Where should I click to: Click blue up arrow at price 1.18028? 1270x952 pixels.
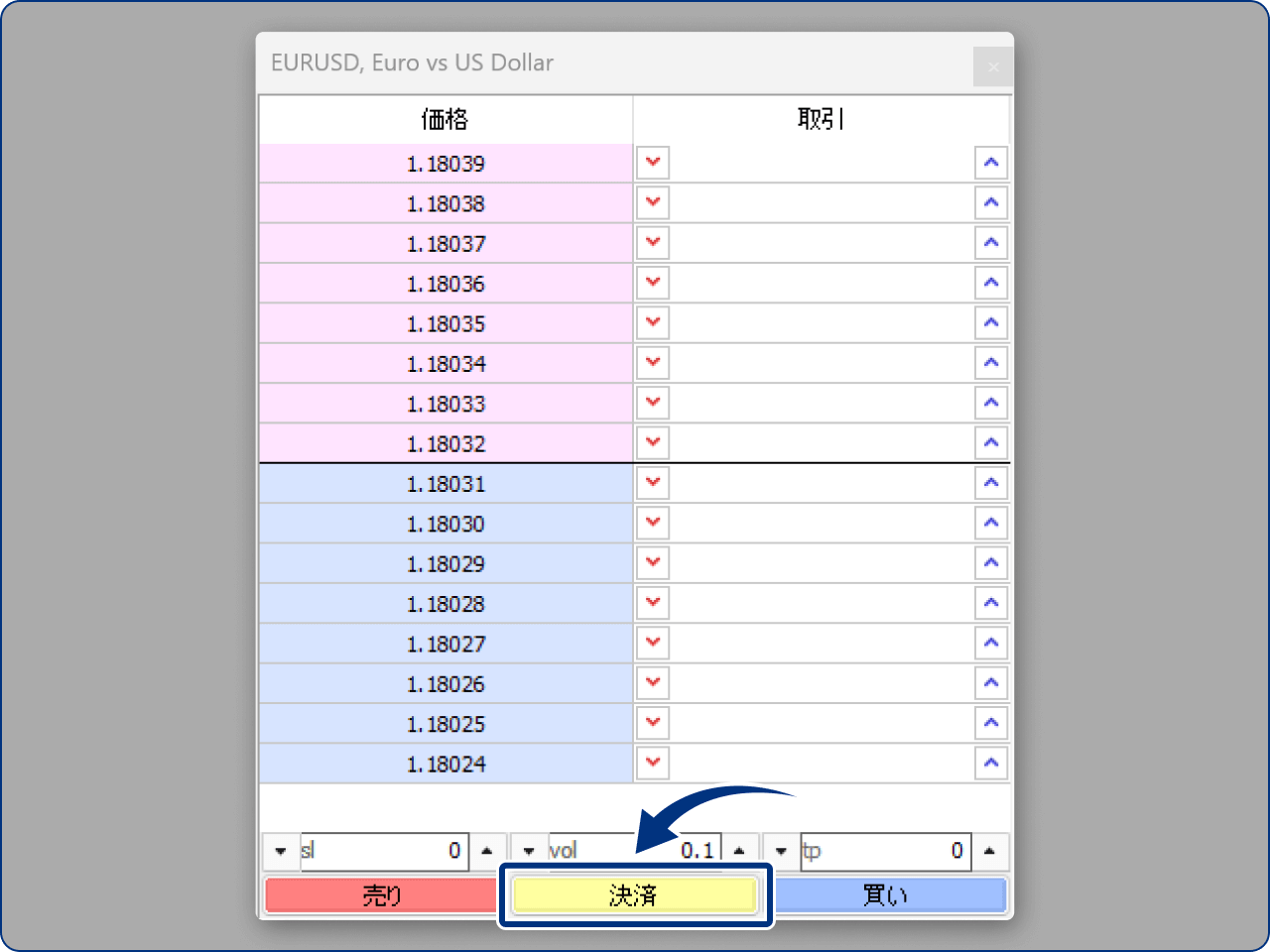[x=990, y=603]
